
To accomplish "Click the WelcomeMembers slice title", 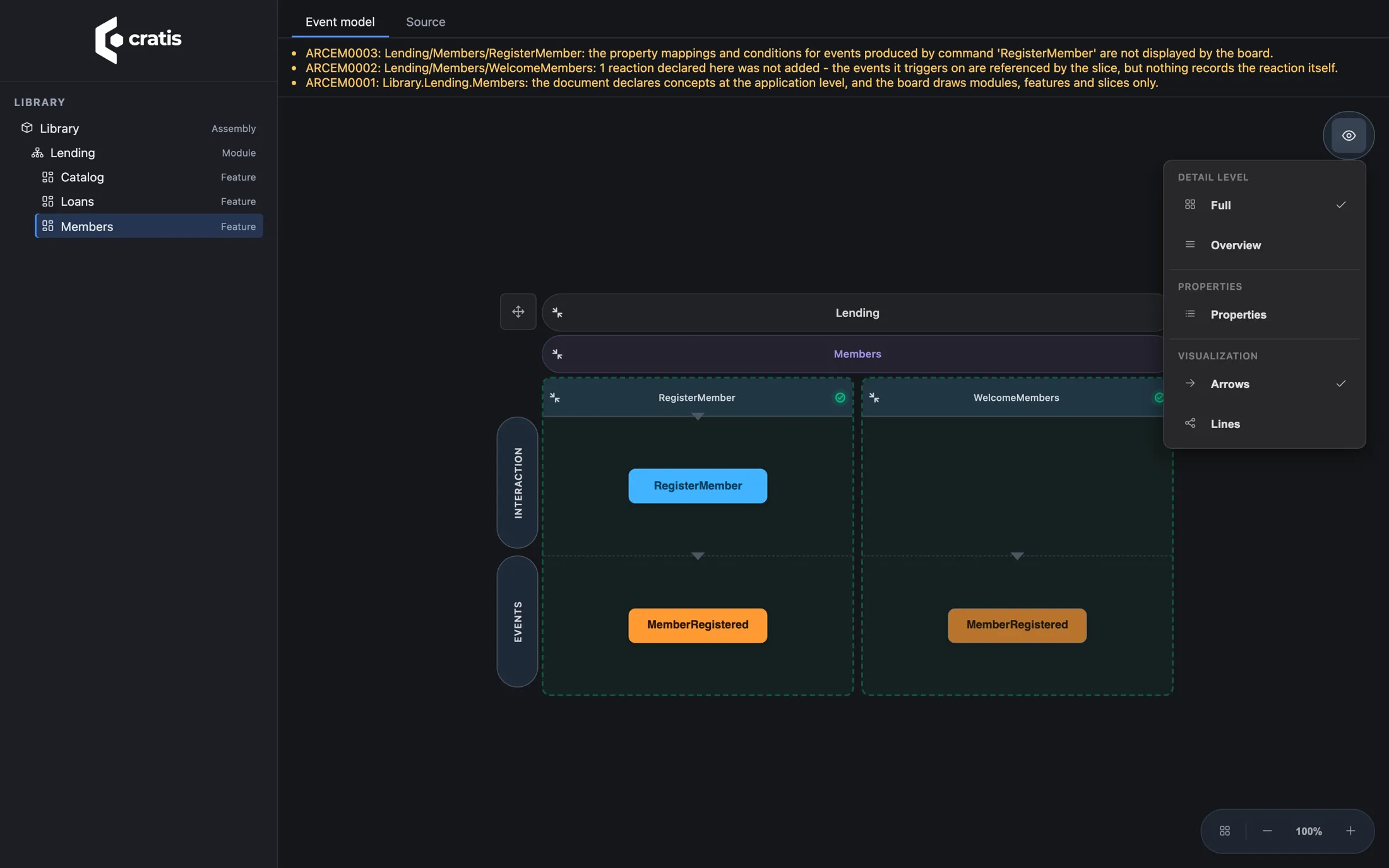I will 1016,398.
